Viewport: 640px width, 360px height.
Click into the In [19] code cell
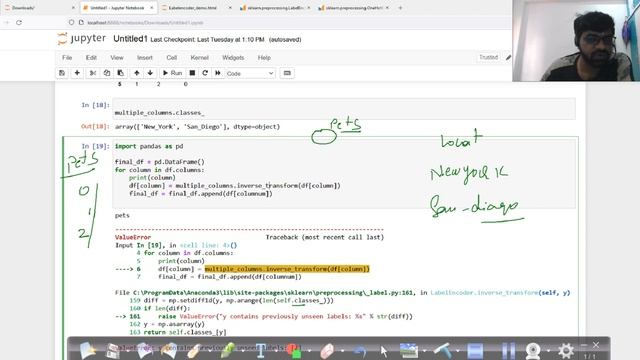click(344, 173)
